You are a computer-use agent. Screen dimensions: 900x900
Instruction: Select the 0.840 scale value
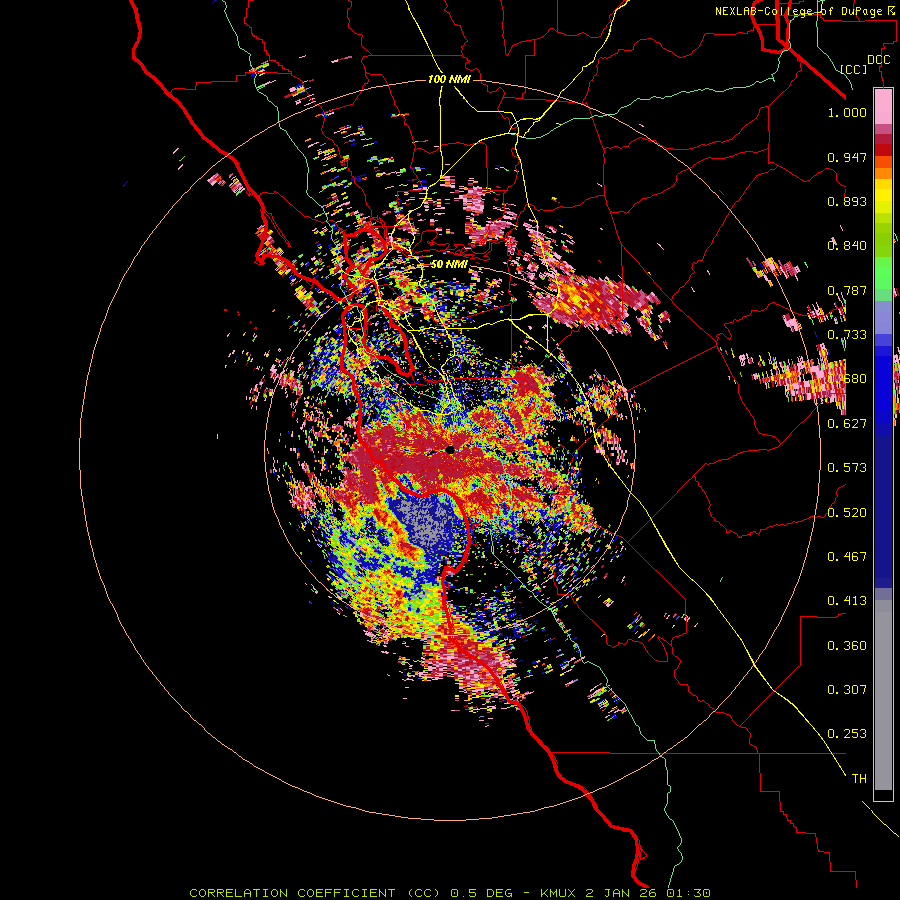847,246
